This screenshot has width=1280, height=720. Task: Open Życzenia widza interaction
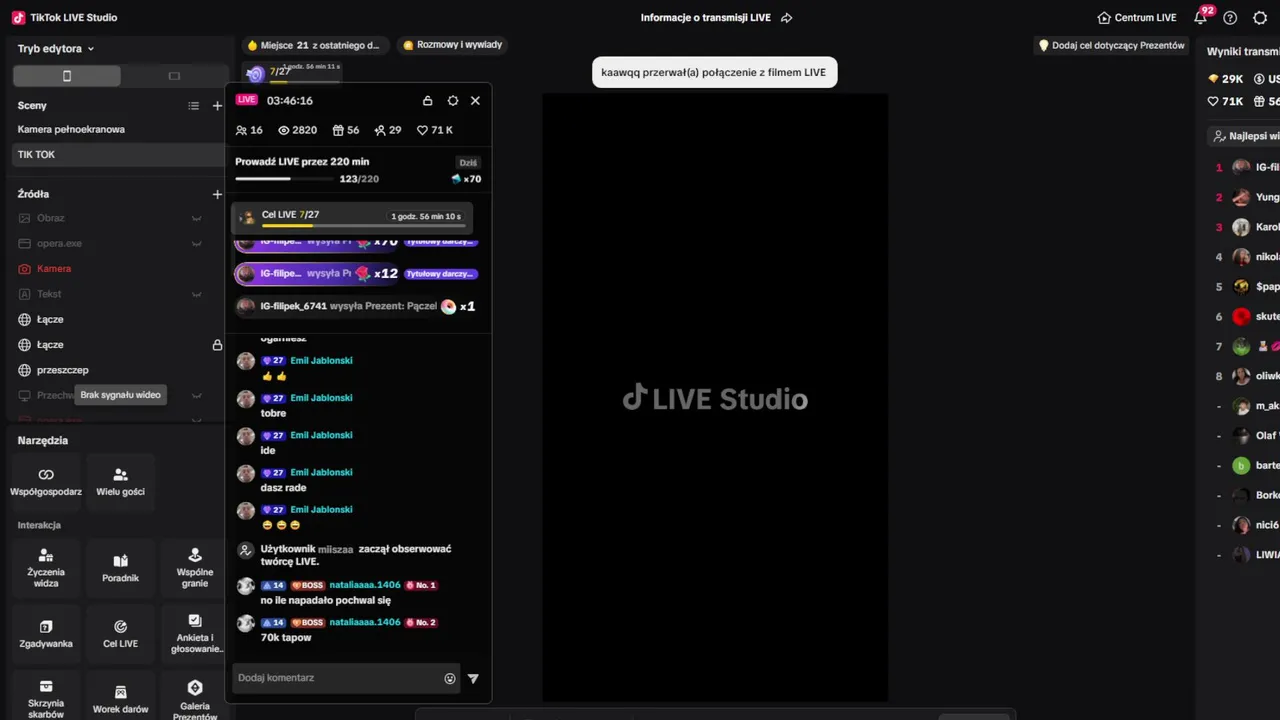[x=46, y=569]
